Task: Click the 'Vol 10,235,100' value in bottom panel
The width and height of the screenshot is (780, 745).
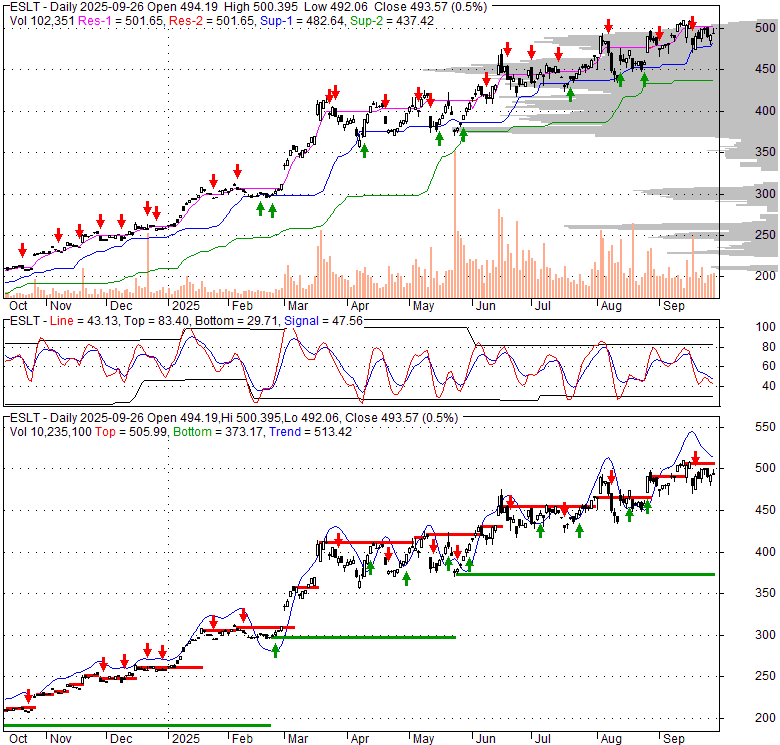Action: 50,432
